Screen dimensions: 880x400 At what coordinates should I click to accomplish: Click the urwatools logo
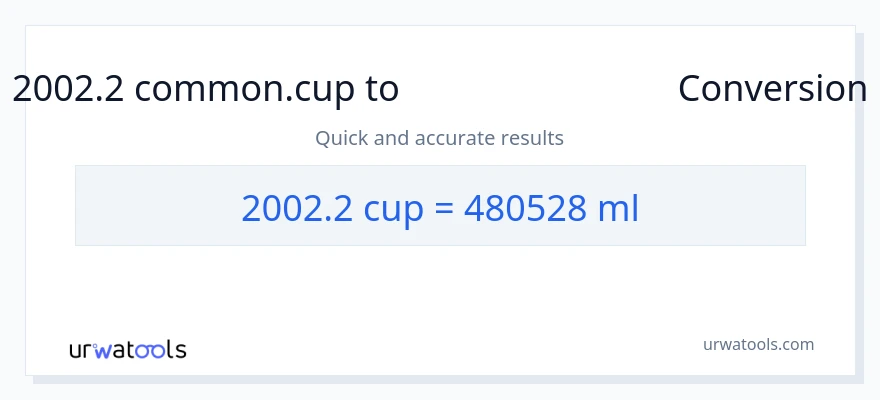coord(127,350)
